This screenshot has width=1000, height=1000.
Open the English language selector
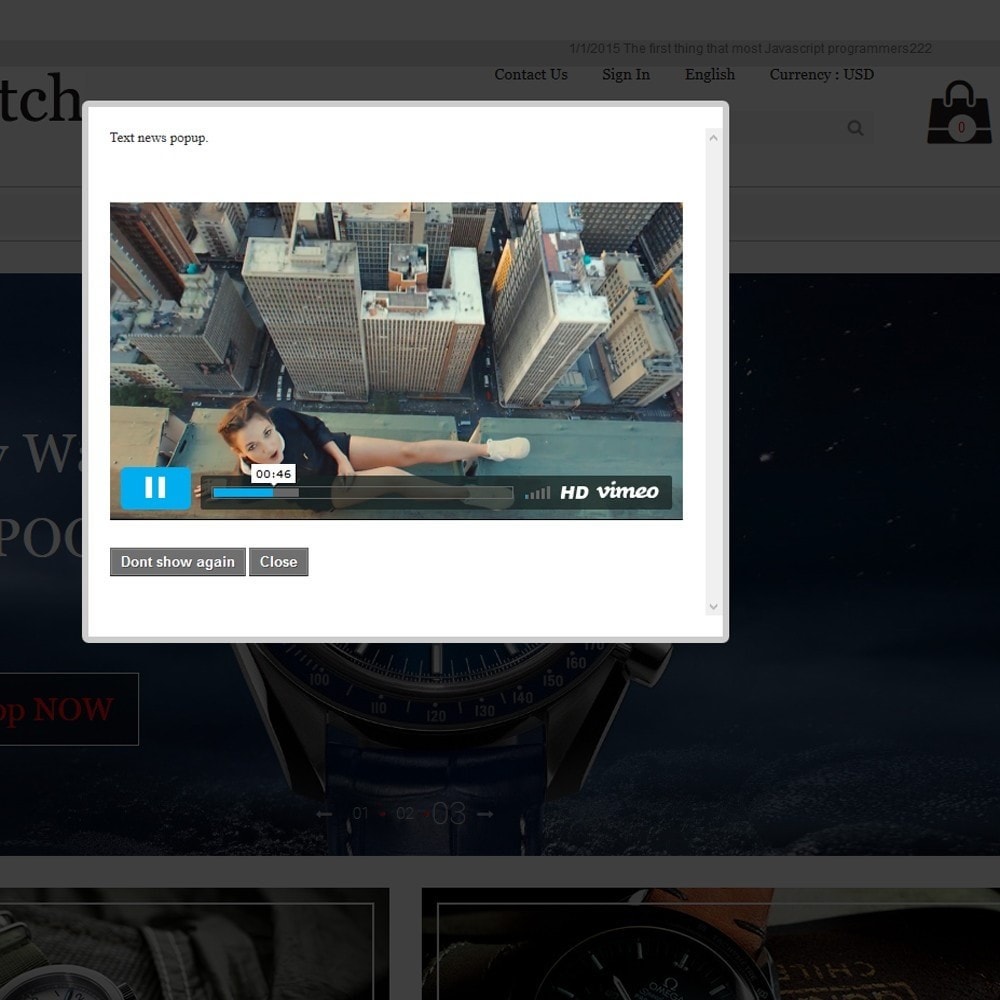[710, 75]
